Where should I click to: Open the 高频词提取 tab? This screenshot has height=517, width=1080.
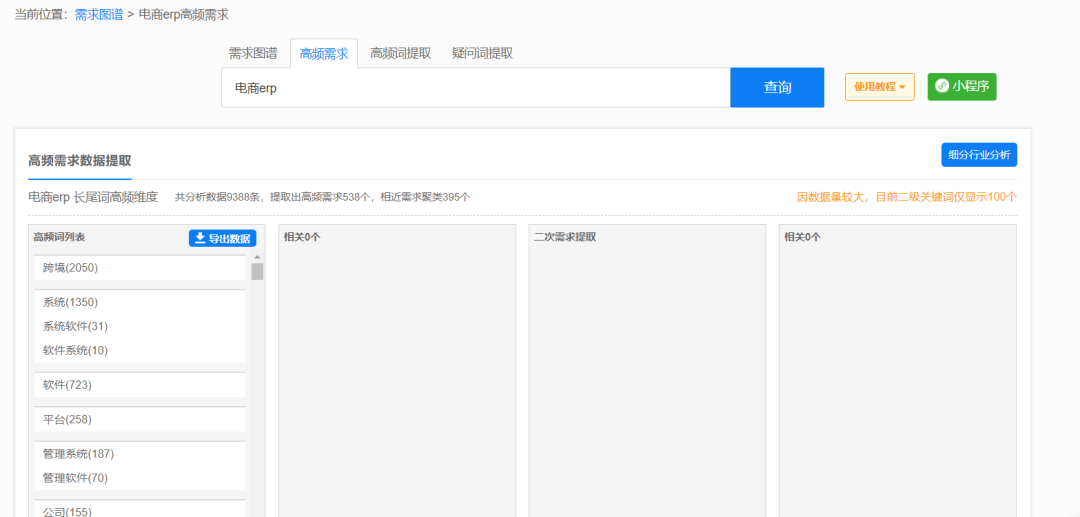[400, 54]
